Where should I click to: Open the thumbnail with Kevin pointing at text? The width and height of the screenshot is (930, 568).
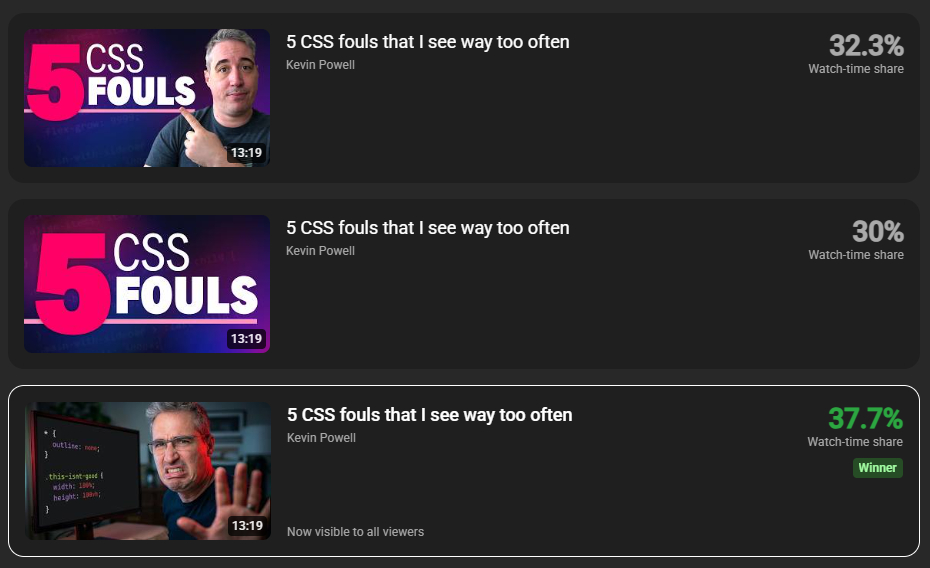(147, 98)
